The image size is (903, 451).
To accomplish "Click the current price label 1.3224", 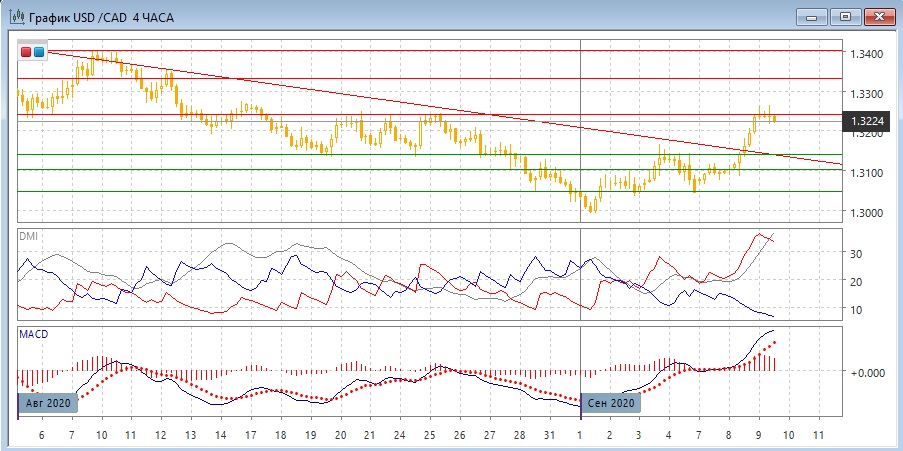I will click(x=867, y=121).
